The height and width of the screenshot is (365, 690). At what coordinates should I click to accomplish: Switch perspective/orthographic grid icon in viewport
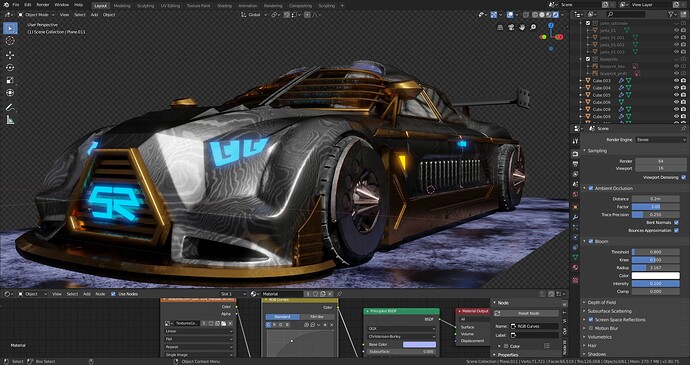pyautogui.click(x=500, y=27)
